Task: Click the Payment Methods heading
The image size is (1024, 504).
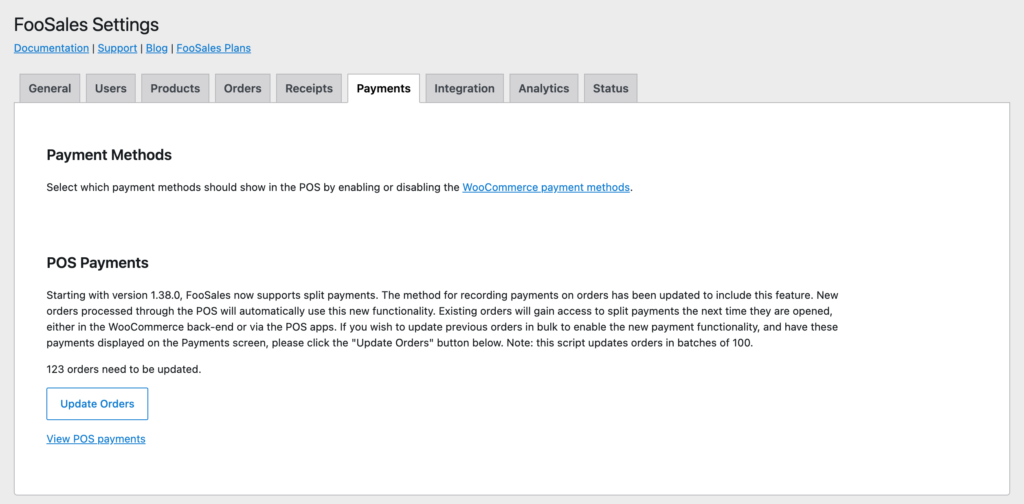Action: click(x=109, y=155)
